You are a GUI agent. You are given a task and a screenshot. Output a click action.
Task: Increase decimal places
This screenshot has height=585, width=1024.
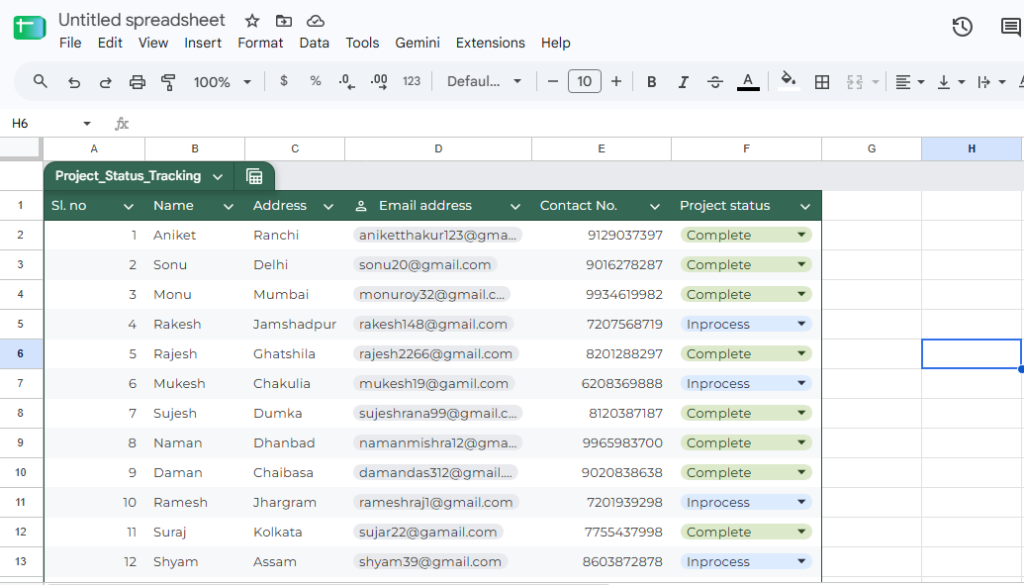(379, 82)
